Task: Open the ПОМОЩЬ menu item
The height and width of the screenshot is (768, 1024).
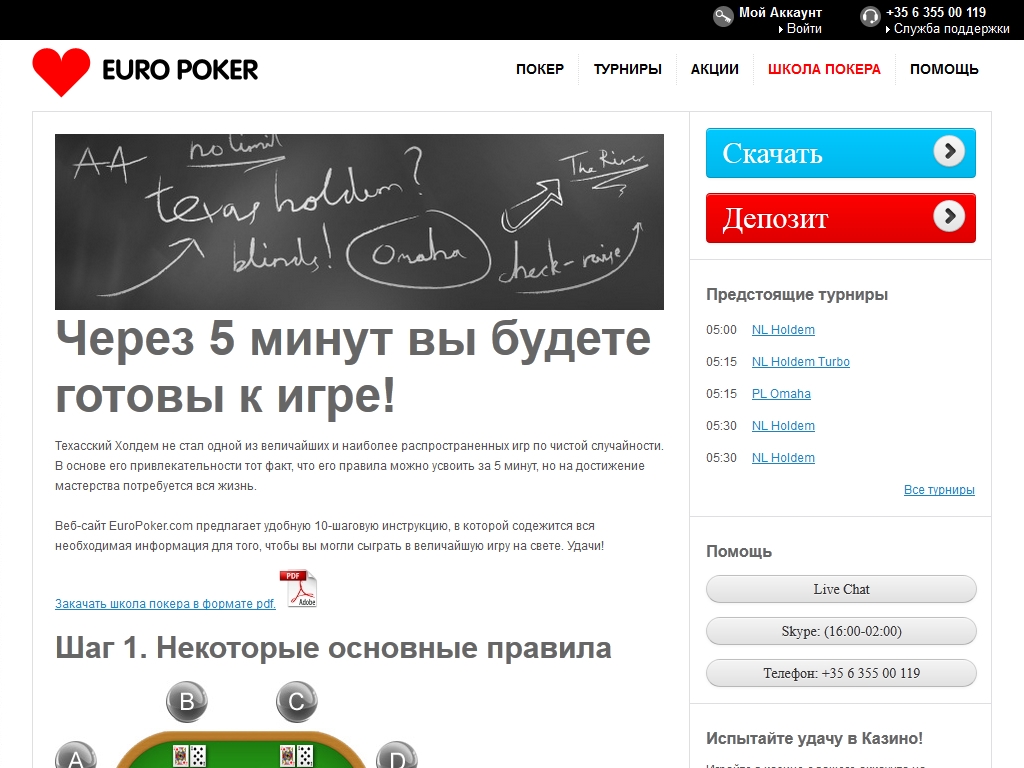Action: point(944,69)
